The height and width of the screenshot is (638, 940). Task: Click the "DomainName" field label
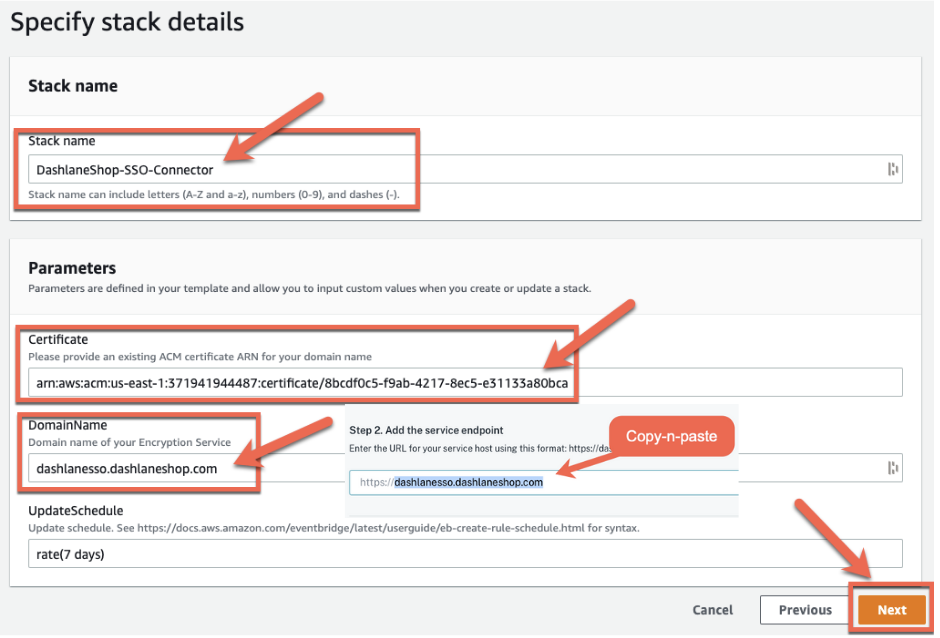(68, 425)
